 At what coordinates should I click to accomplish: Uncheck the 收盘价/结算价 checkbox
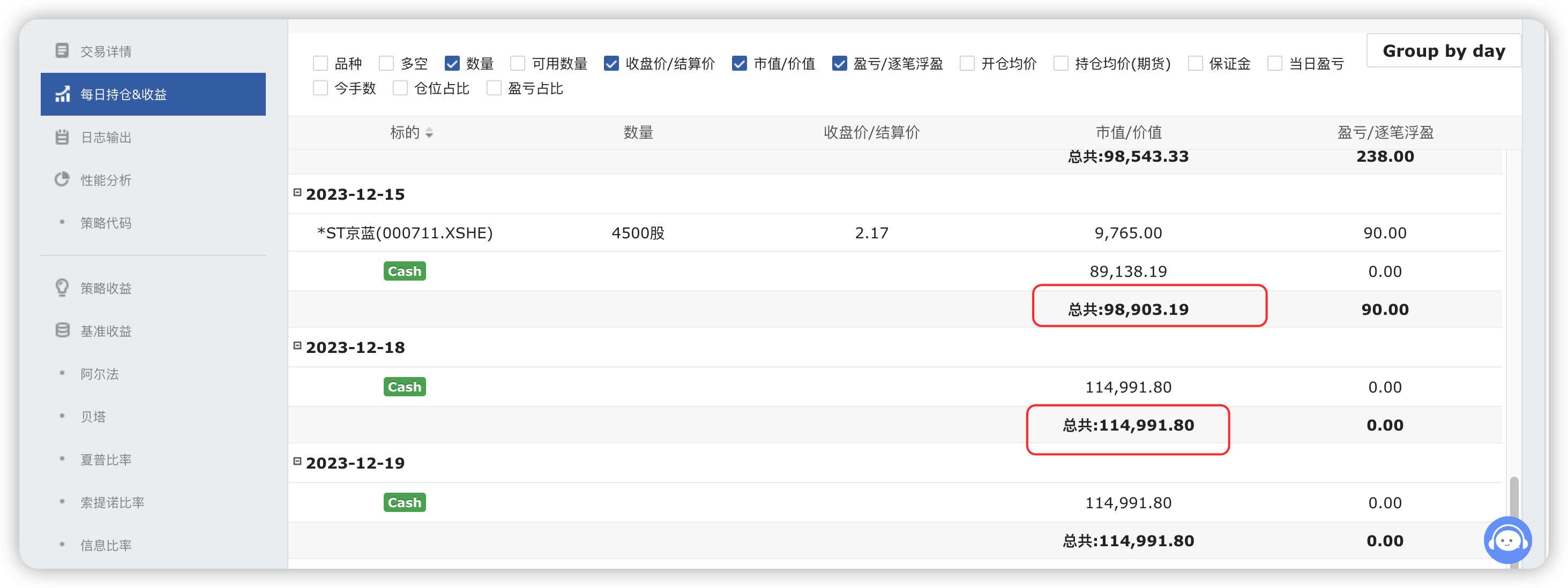(611, 63)
